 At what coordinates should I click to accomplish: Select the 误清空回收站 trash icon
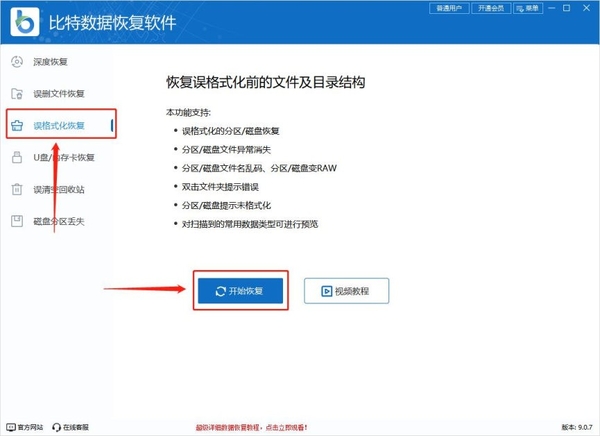(17, 189)
